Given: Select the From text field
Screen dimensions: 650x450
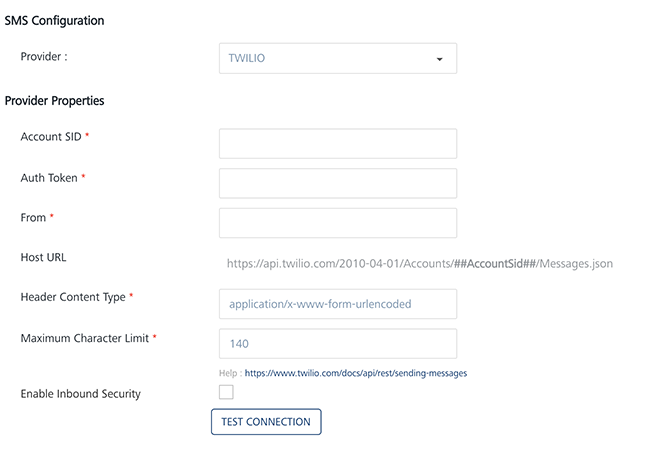Looking at the screenshot, I should click(x=337, y=223).
